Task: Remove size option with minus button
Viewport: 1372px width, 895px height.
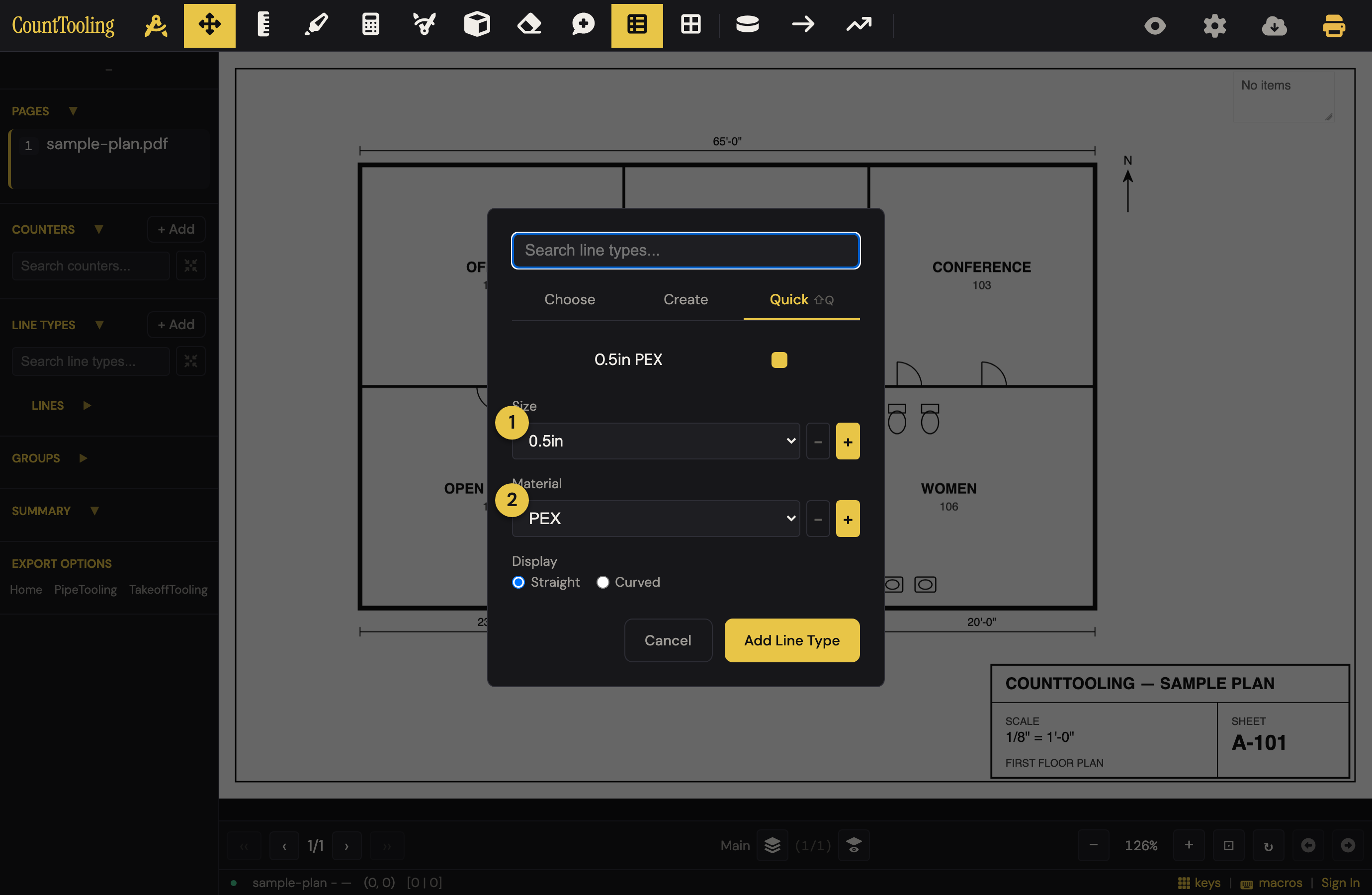Action: pos(817,442)
